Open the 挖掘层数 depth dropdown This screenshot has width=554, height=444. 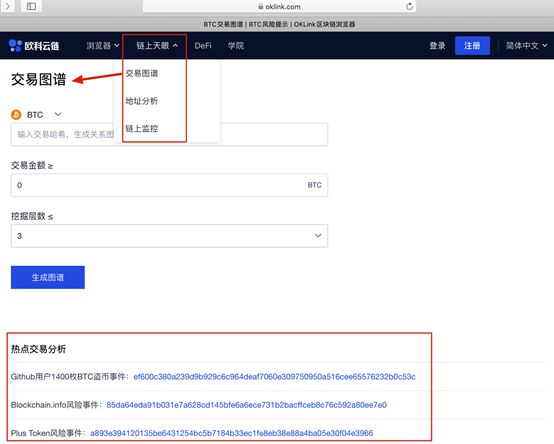pyautogui.click(x=169, y=236)
